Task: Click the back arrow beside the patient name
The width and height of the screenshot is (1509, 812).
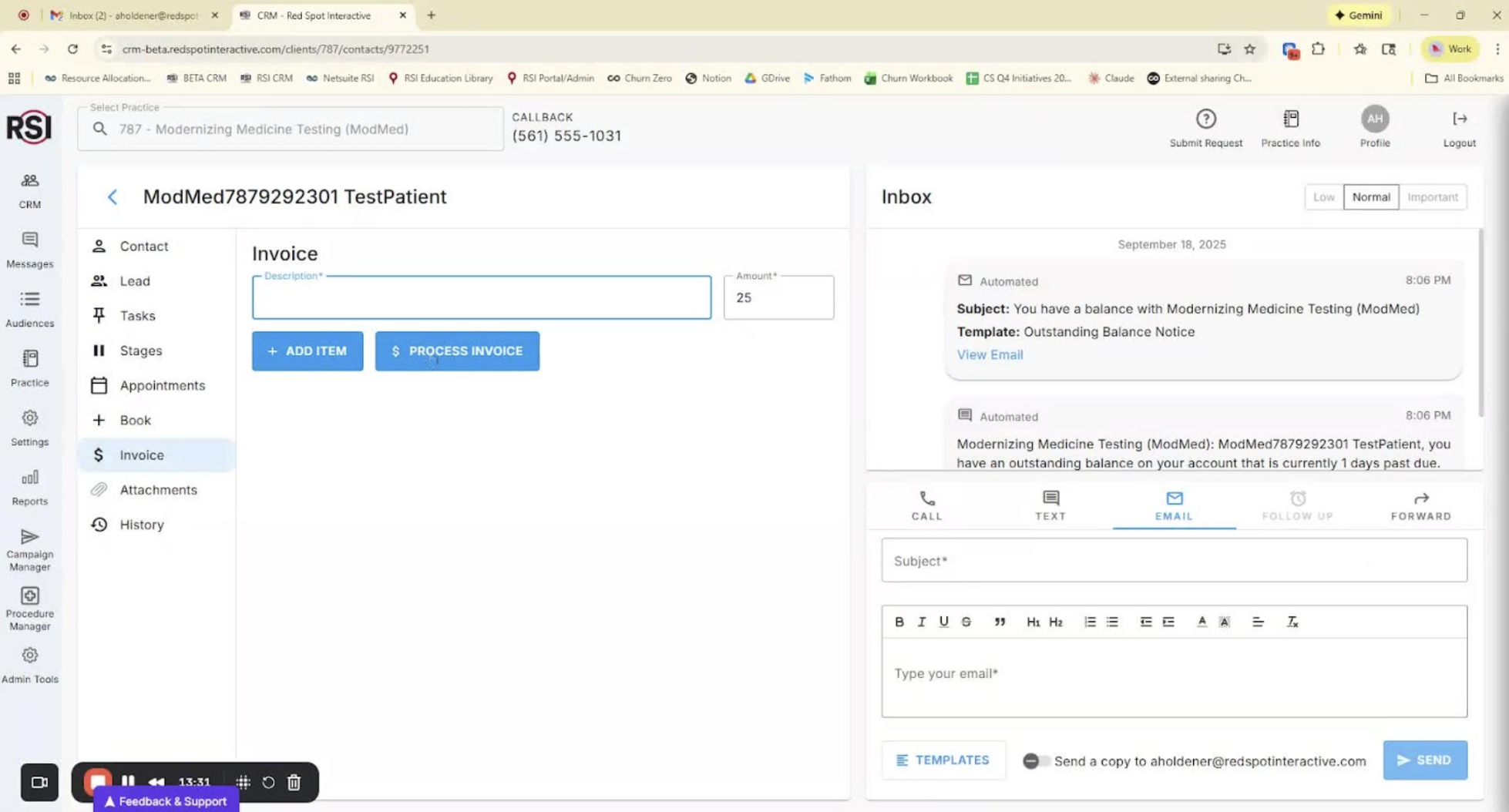Action: coord(113,197)
